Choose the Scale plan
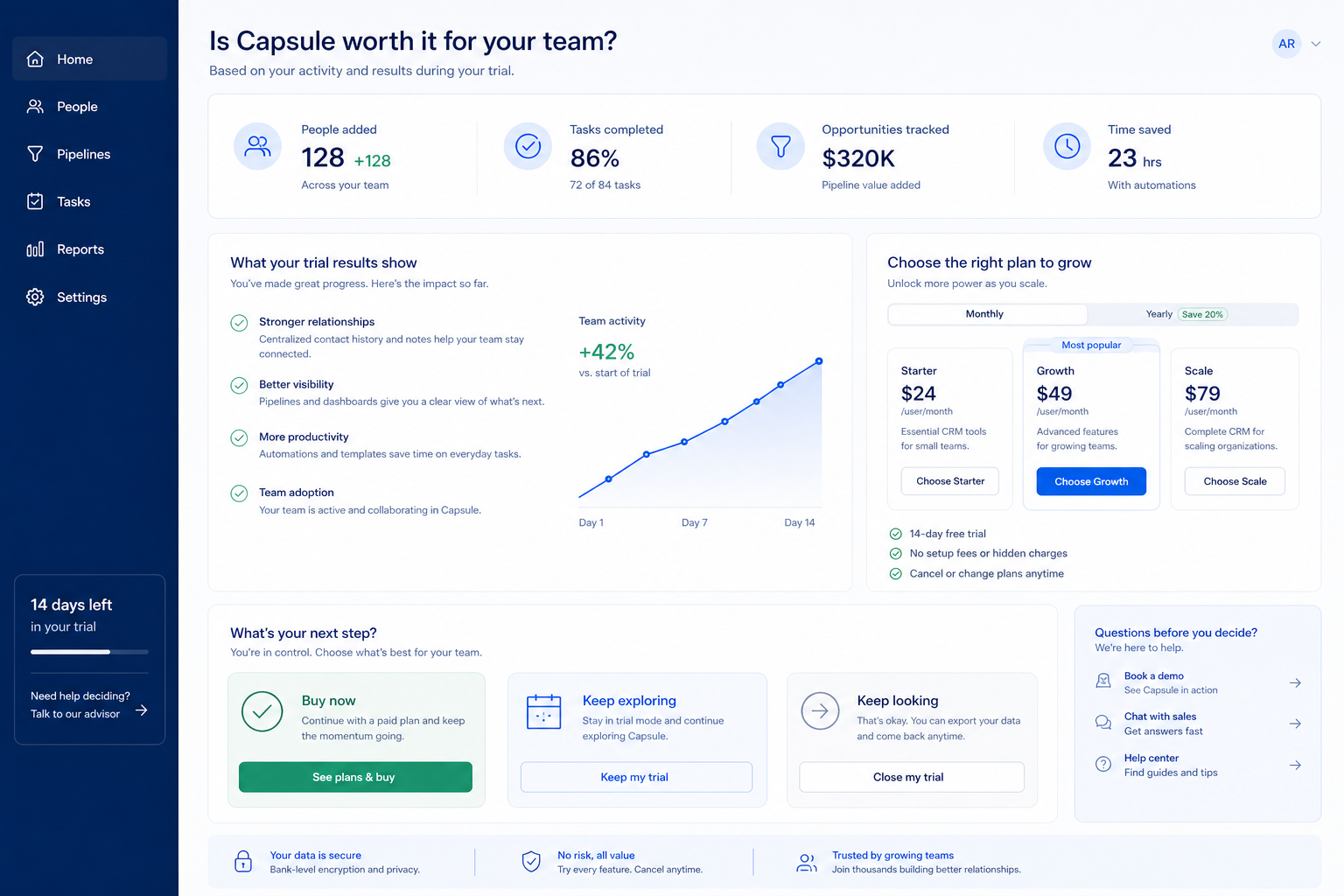This screenshot has height=896, width=1344. point(1235,481)
